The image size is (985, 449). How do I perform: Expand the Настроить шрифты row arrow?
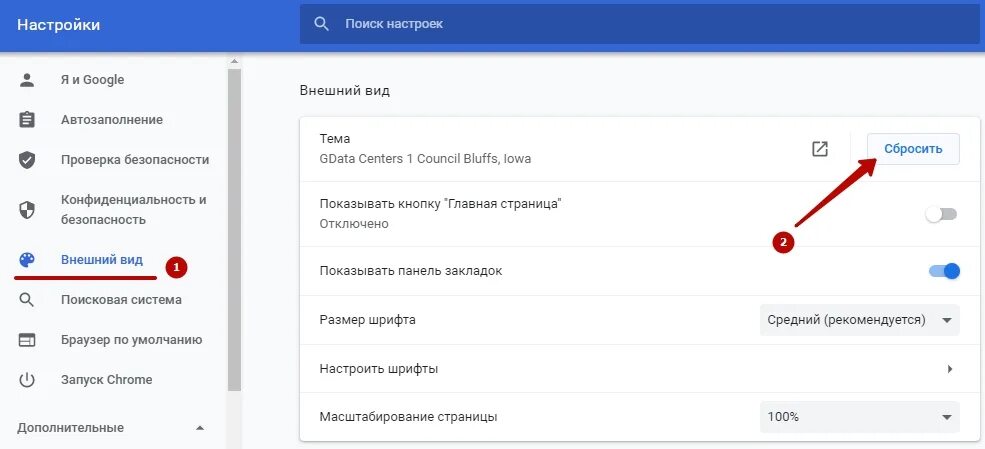coord(950,369)
